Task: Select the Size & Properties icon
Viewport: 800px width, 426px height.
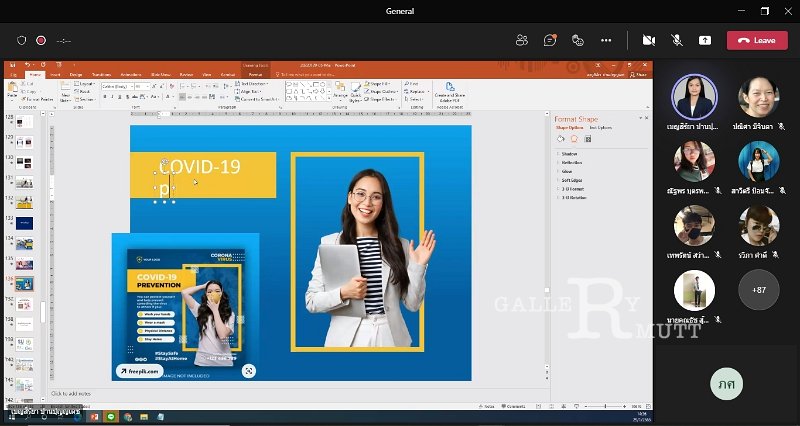Action: (x=588, y=139)
